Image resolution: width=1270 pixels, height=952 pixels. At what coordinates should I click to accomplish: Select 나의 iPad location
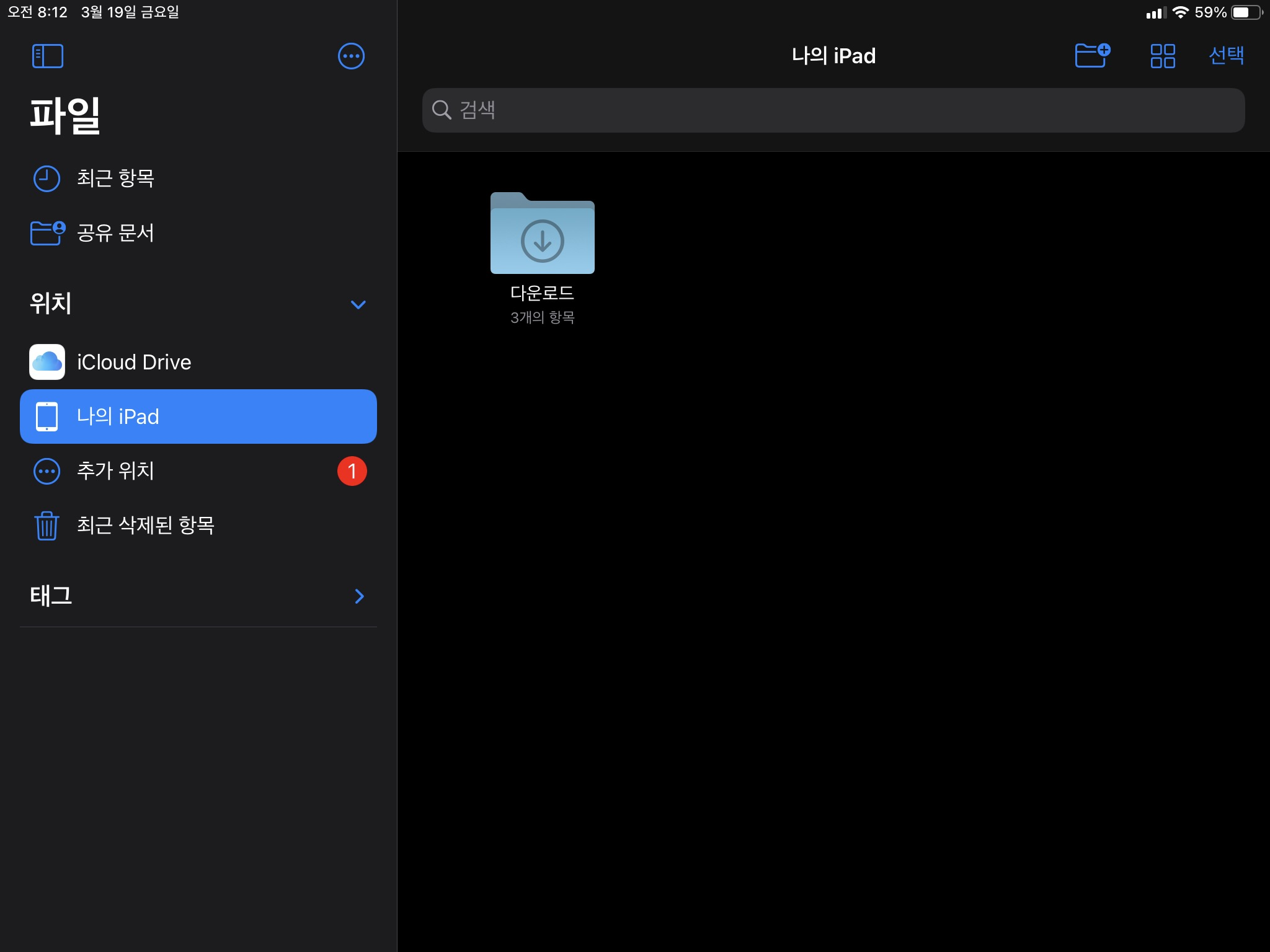coord(198,416)
